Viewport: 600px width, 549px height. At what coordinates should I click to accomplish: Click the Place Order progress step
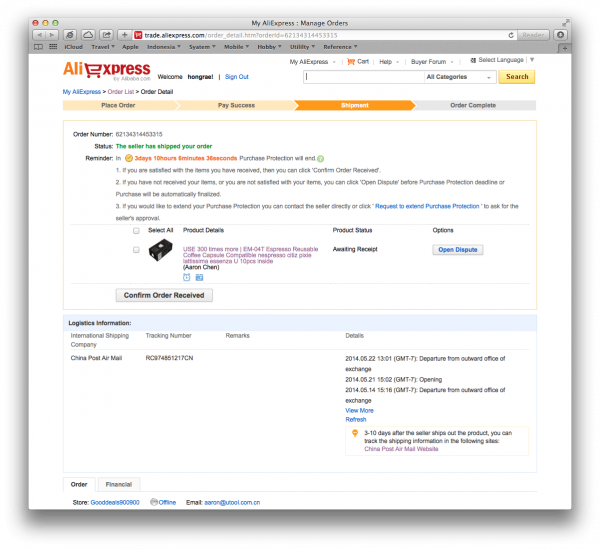(x=118, y=105)
